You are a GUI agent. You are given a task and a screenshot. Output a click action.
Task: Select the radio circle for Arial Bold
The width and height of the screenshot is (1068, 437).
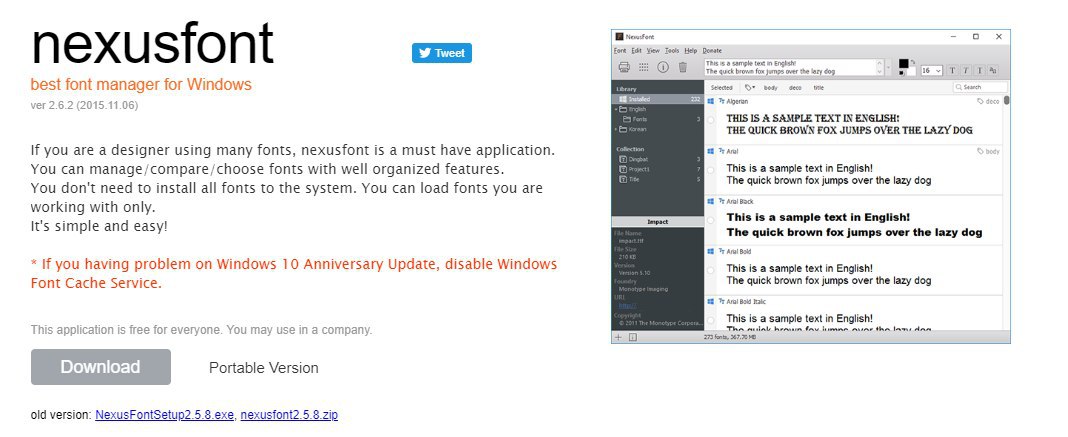click(x=711, y=270)
